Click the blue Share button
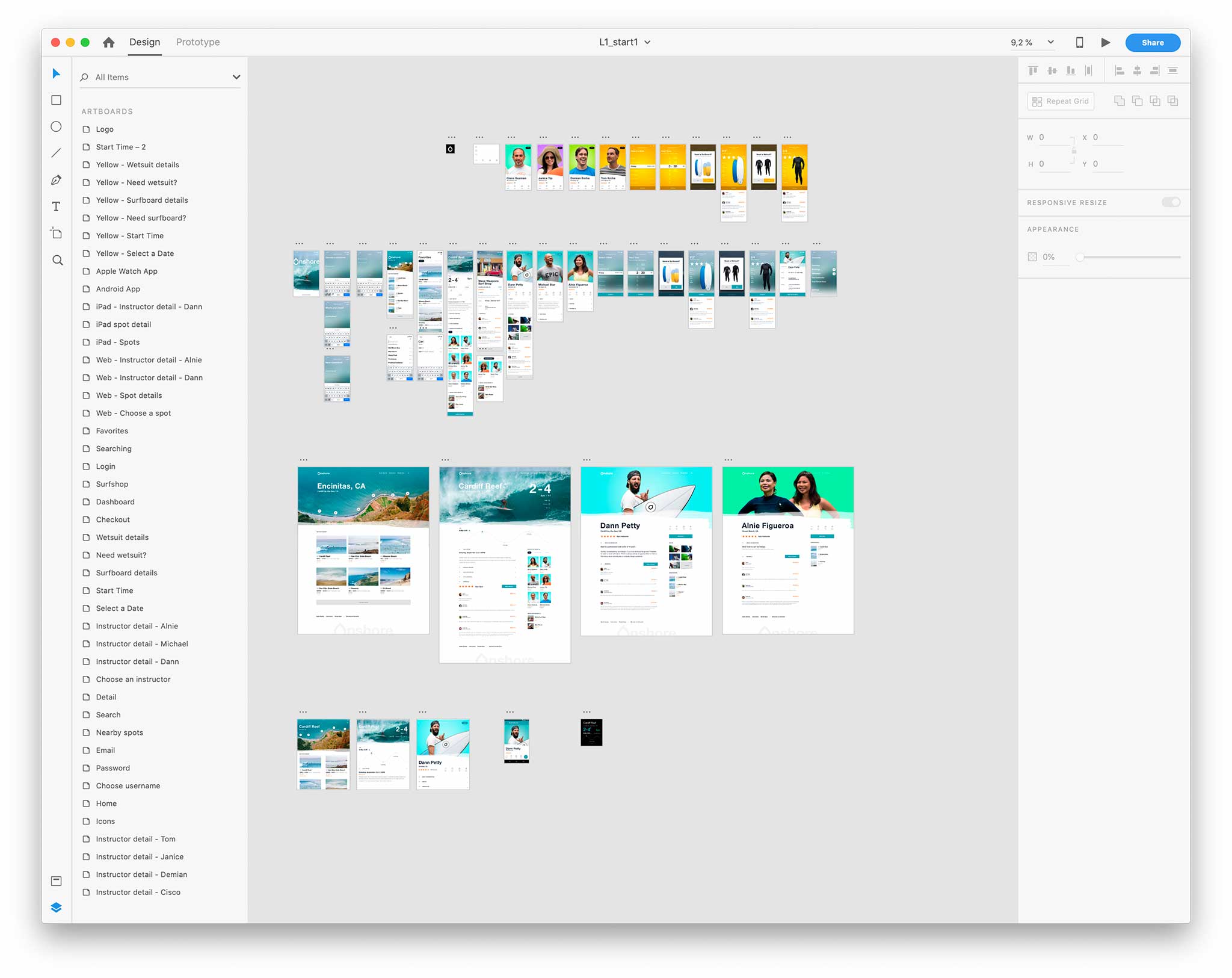The width and height of the screenshot is (1232, 978). (1153, 42)
